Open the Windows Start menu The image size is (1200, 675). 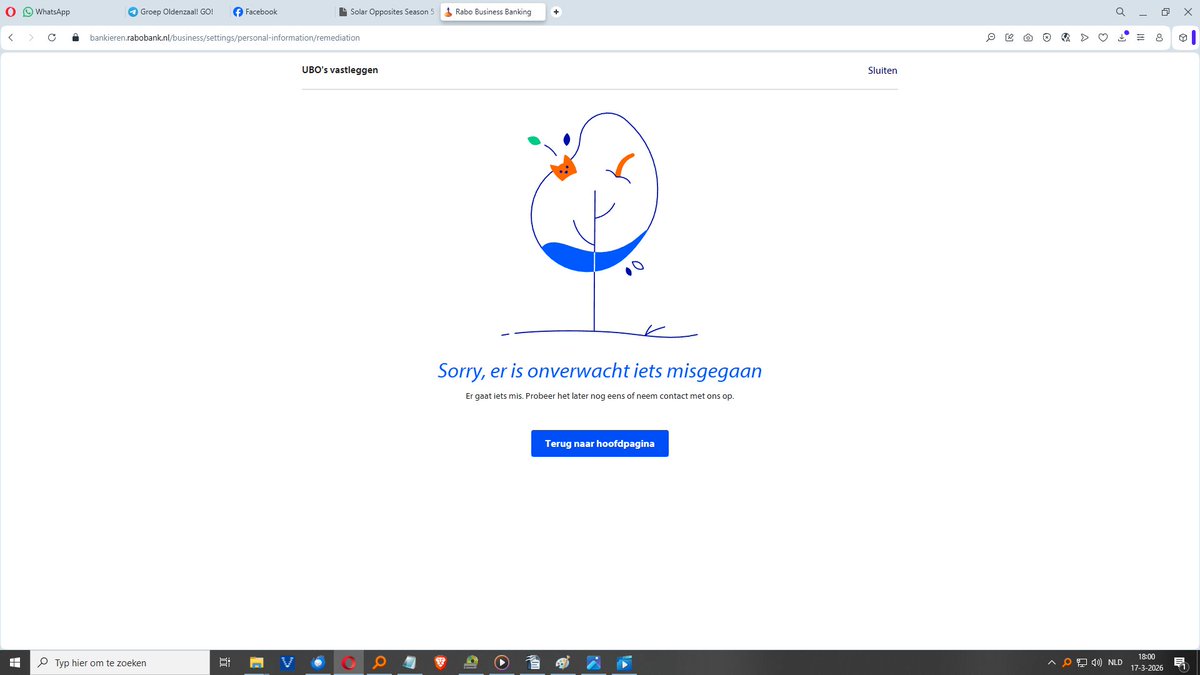pos(14,662)
